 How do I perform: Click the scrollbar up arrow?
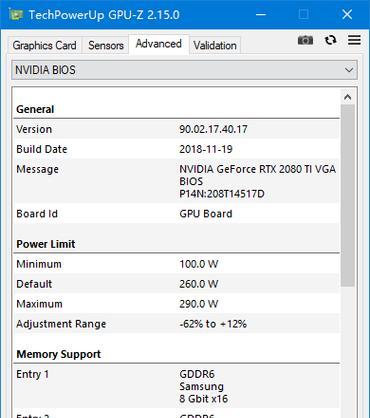point(348,97)
